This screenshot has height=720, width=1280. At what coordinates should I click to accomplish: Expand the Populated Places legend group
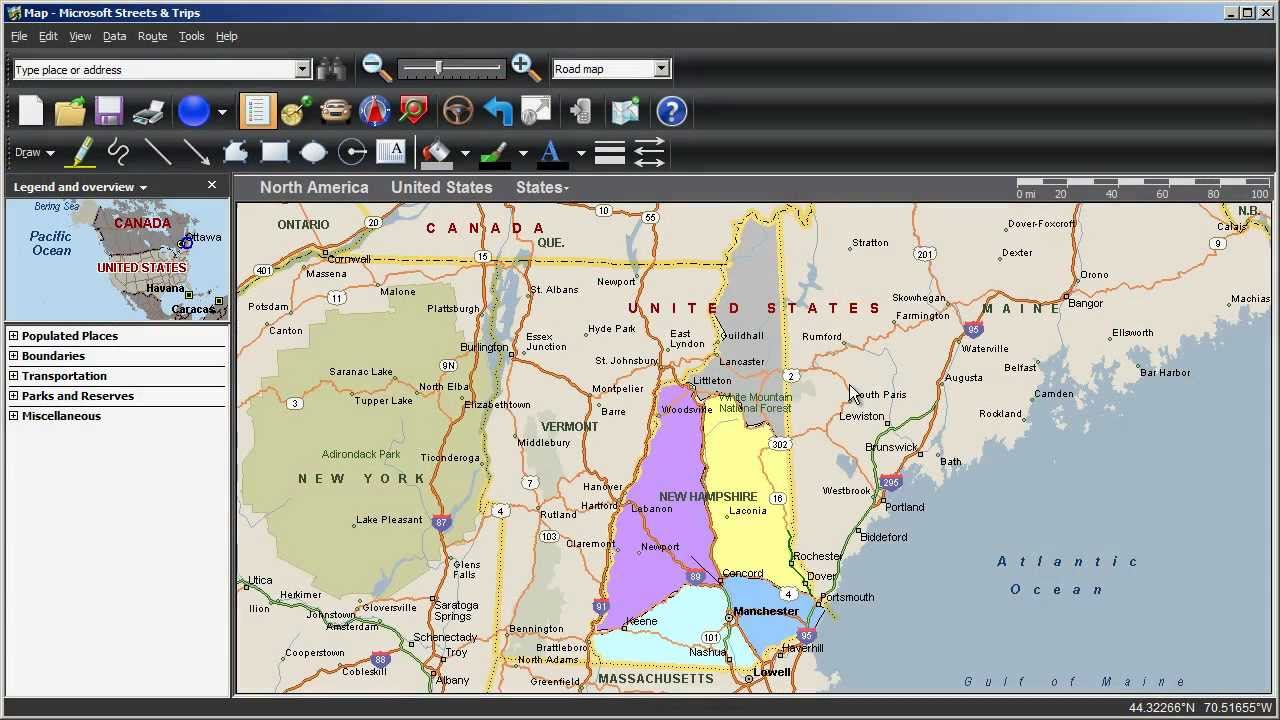(14, 336)
